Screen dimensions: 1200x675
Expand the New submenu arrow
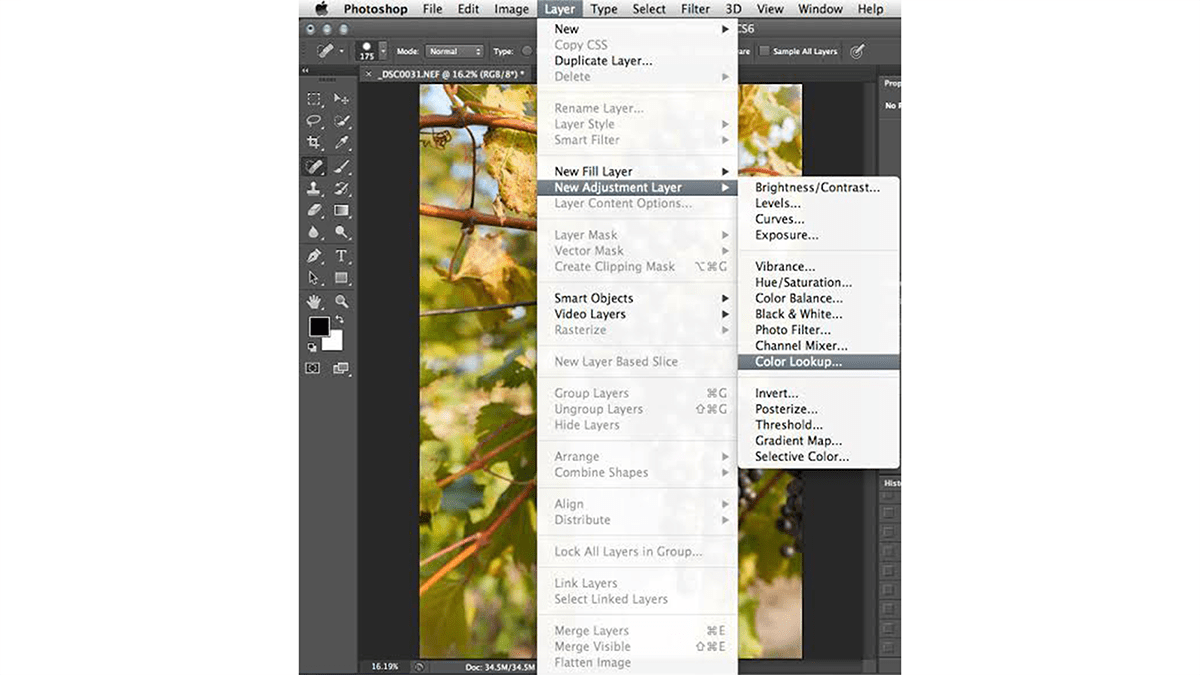click(x=725, y=29)
